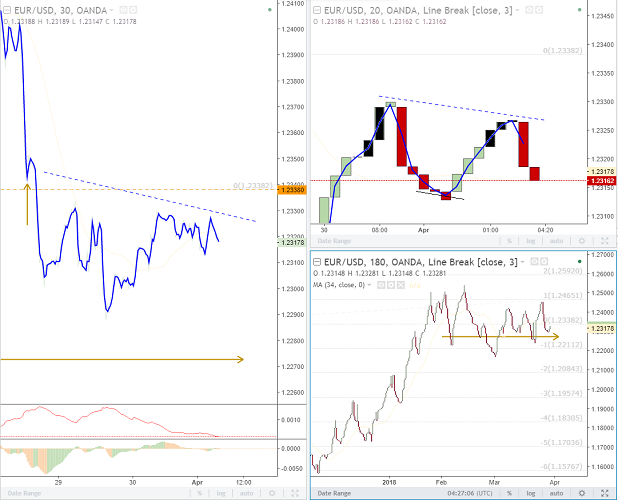Click the EUR/USD, 30, OANDA chart title
Viewport: 618px width, 500px height.
point(60,10)
